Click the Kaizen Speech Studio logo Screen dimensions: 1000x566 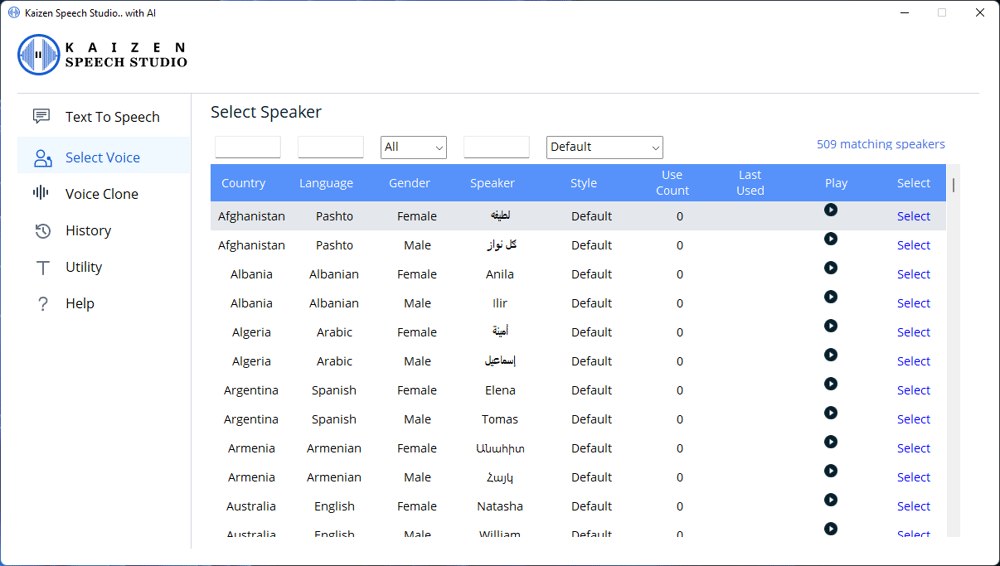(x=102, y=55)
